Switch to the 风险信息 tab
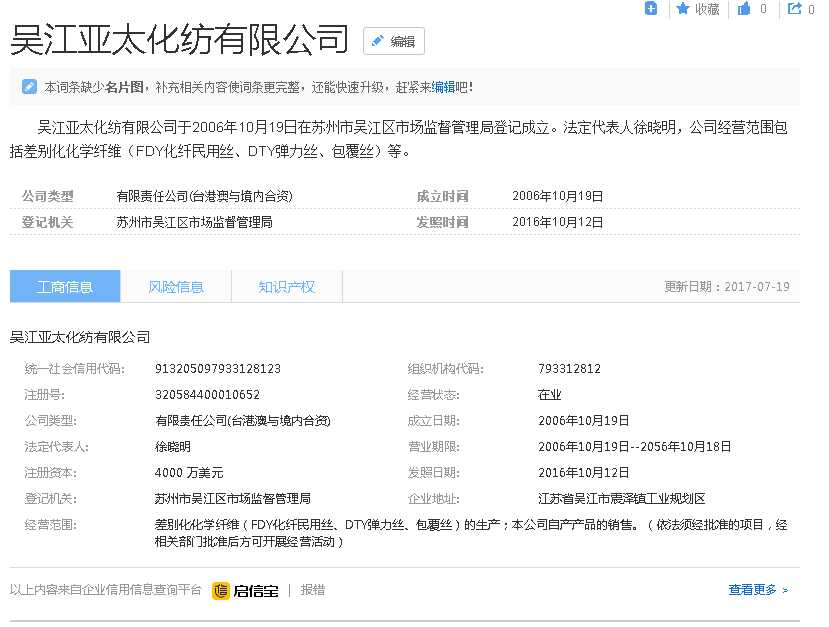 tap(176, 287)
